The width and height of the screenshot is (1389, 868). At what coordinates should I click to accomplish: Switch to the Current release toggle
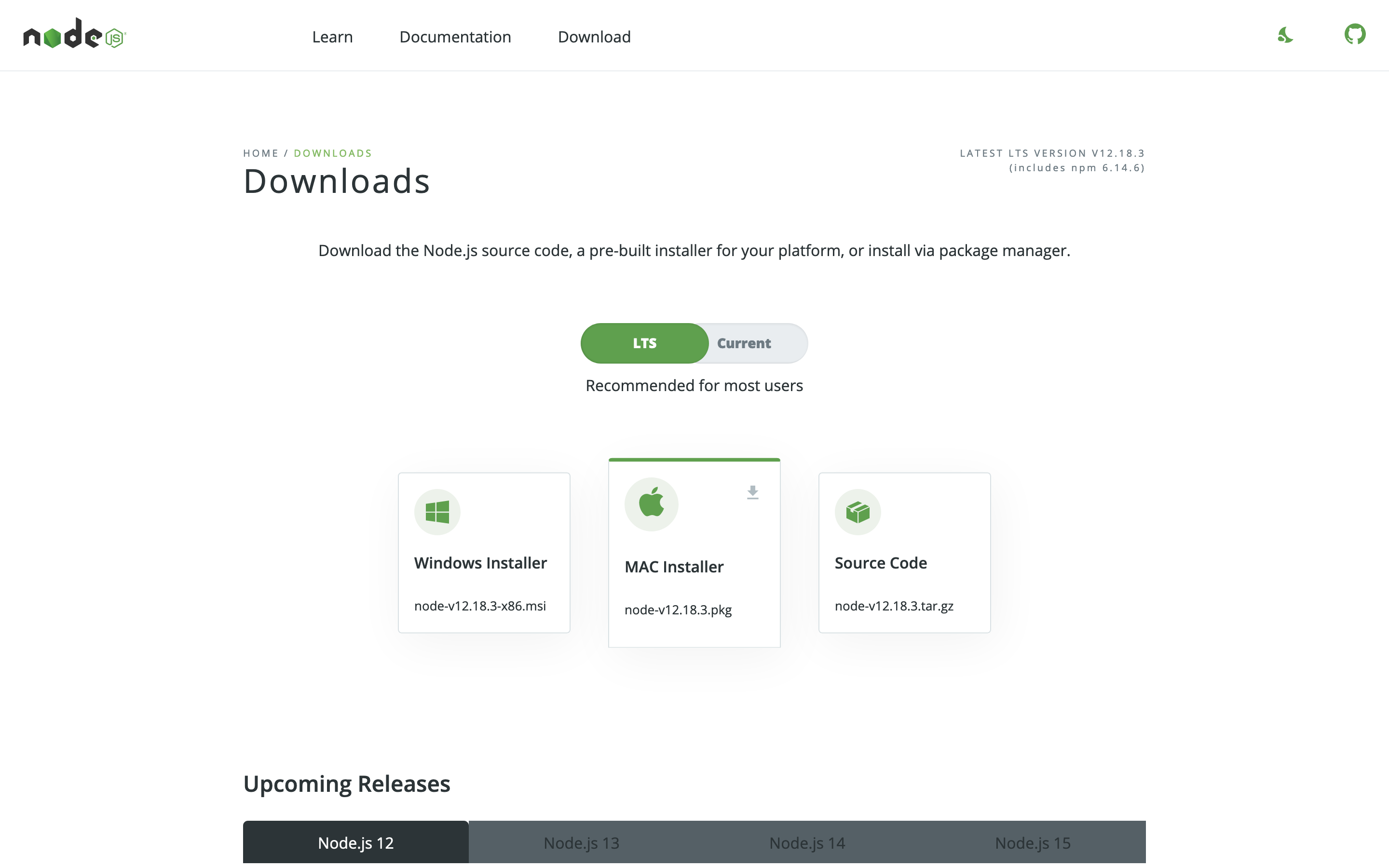(744, 343)
